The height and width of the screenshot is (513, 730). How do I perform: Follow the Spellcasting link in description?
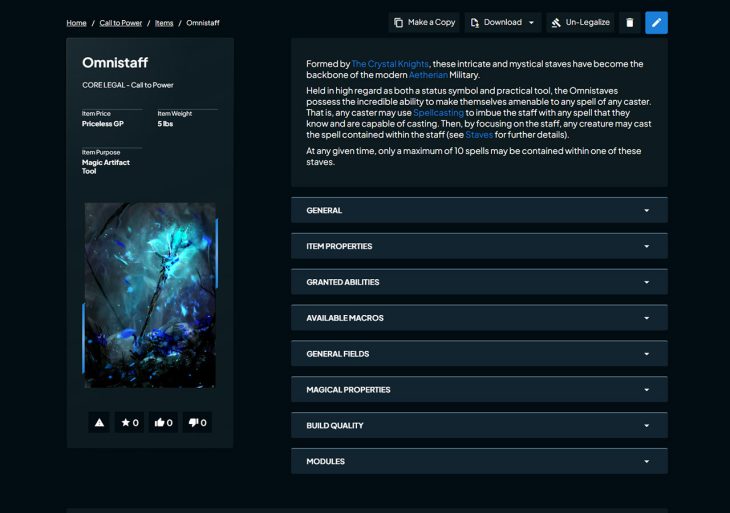[438, 113]
